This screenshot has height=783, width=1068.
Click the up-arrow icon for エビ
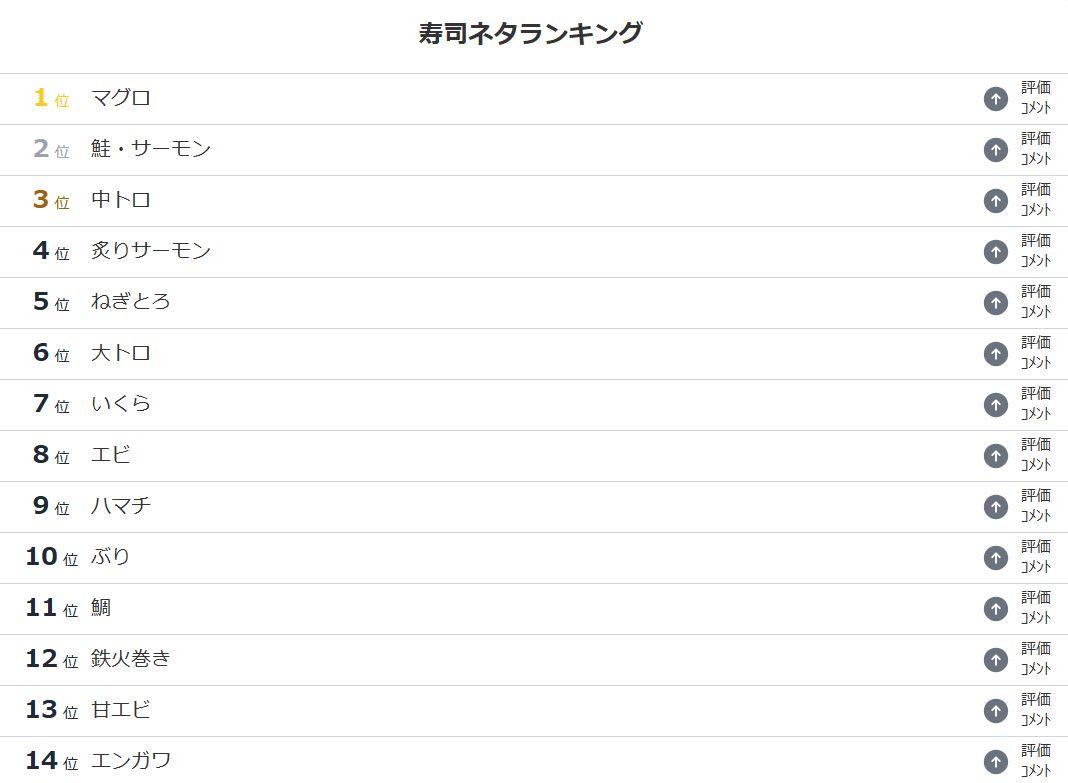point(995,456)
